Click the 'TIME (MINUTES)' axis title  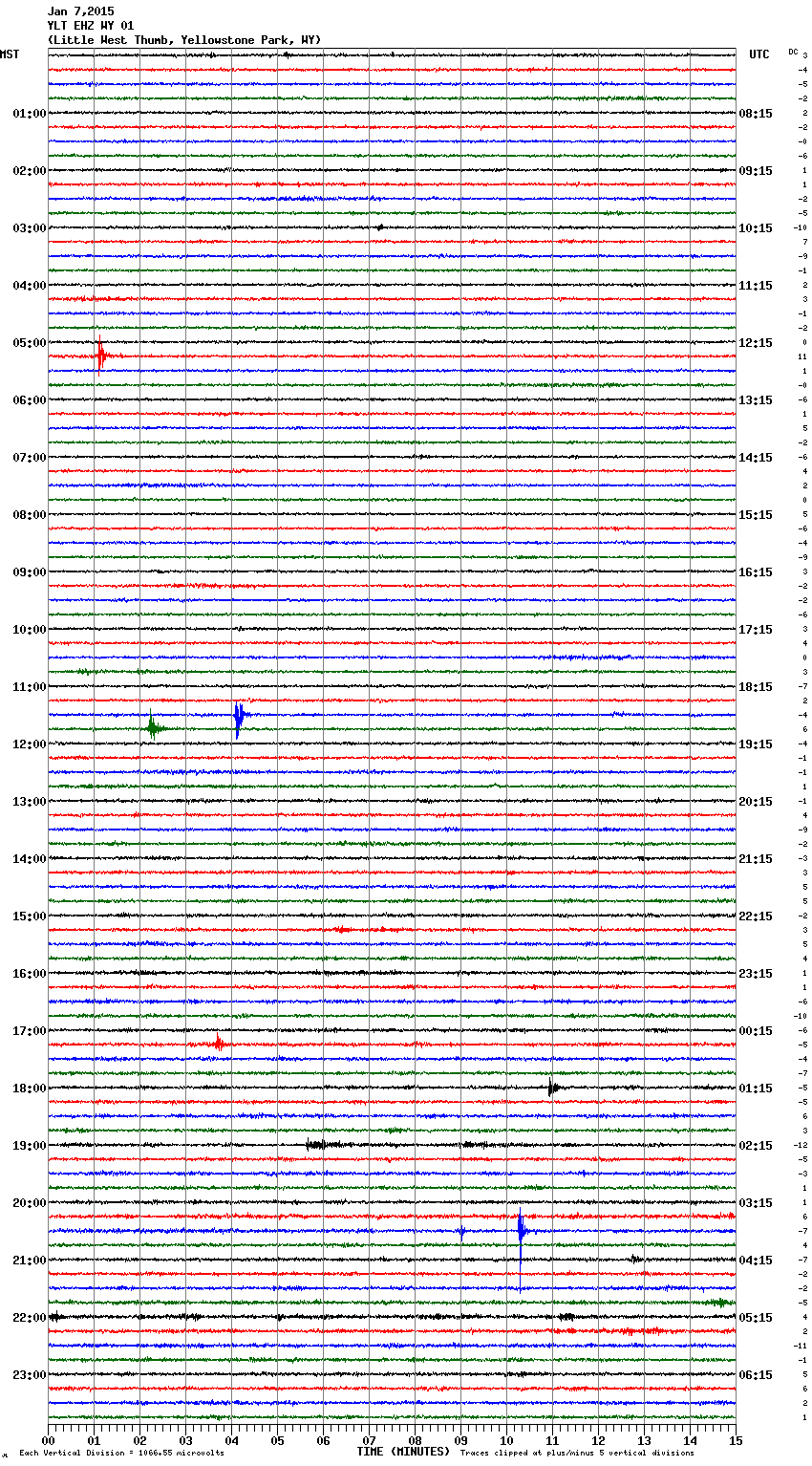(x=403, y=1452)
